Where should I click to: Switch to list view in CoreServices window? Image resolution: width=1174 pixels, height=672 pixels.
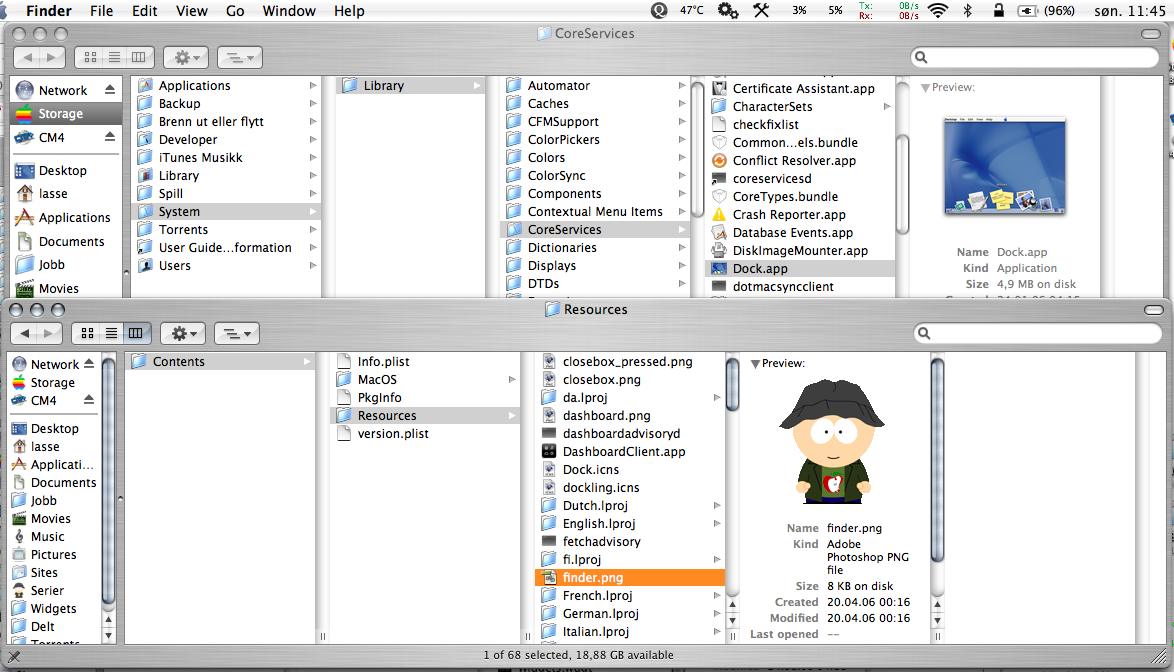(x=115, y=57)
